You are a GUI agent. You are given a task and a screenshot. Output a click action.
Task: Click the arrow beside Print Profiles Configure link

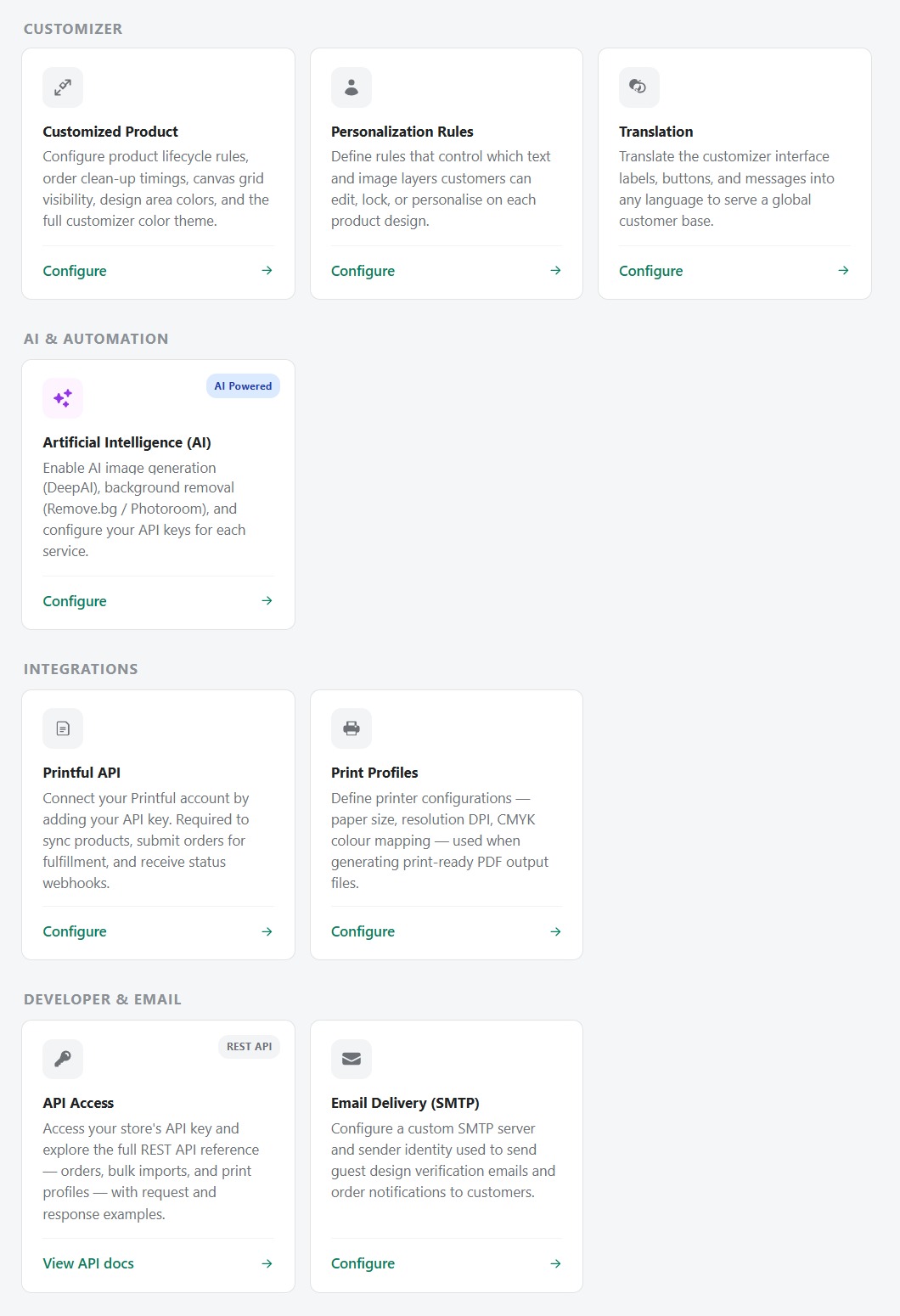555,931
